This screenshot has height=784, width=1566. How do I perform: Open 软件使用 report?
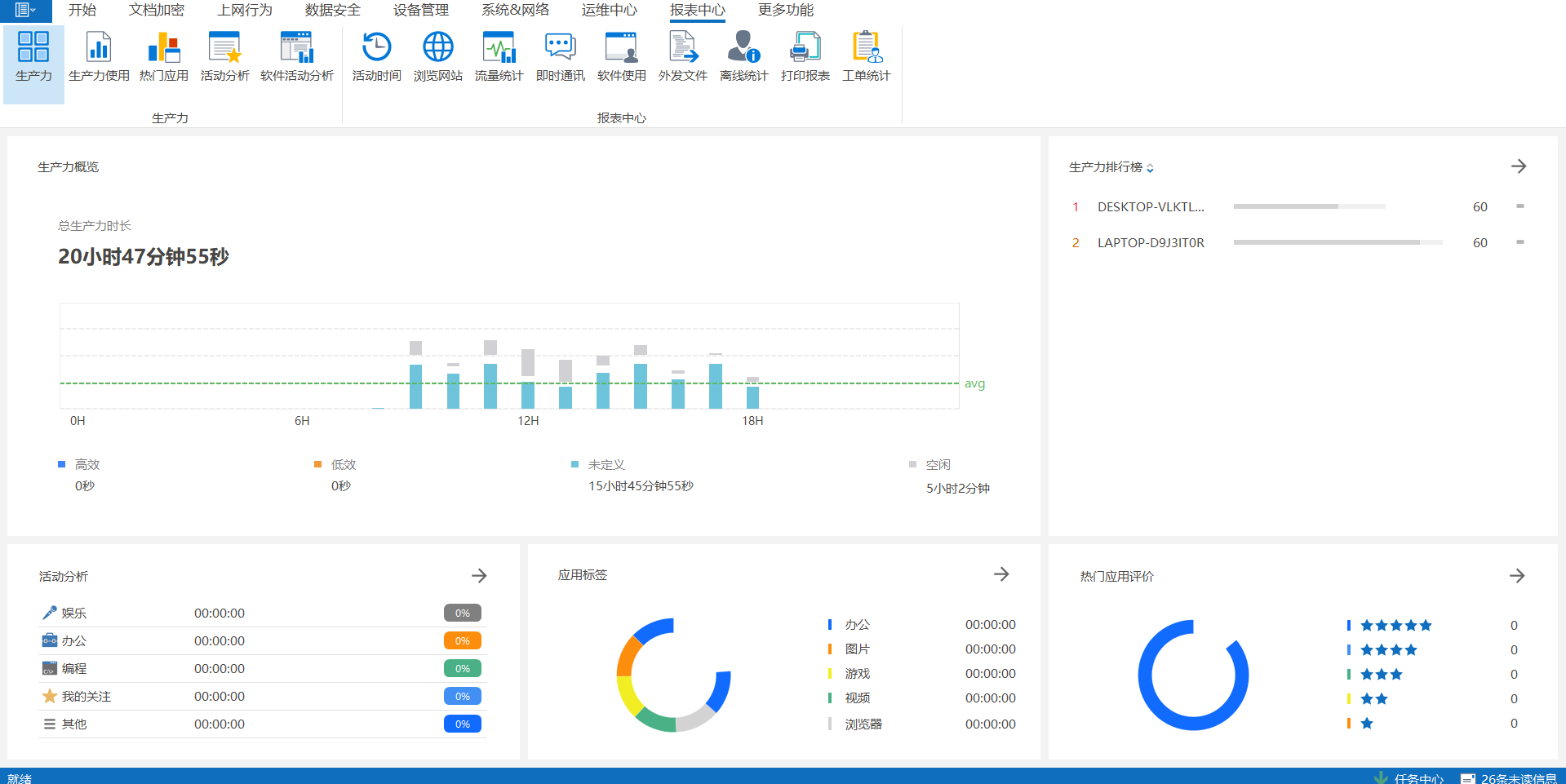[621, 57]
